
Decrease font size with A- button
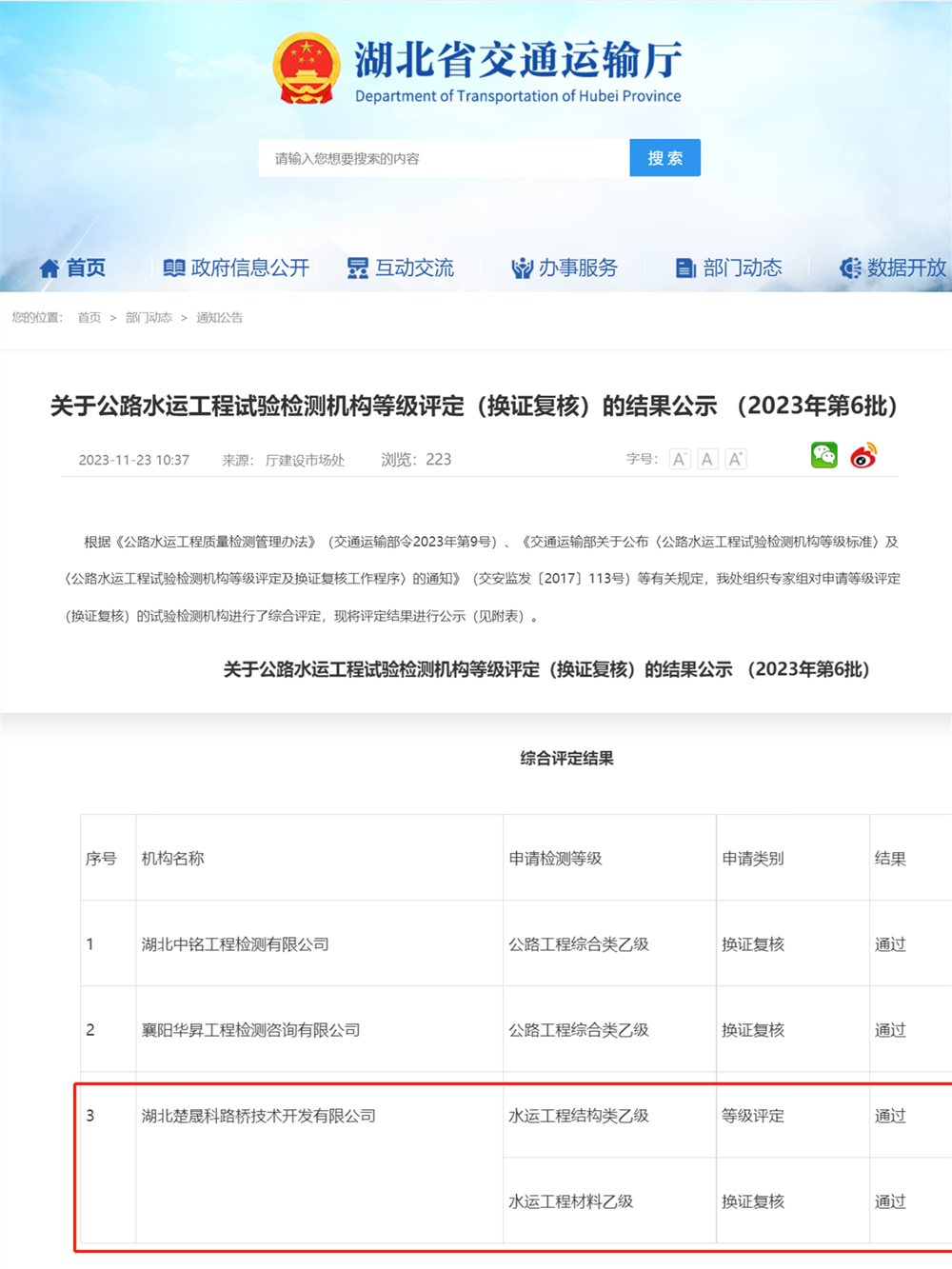[x=680, y=460]
